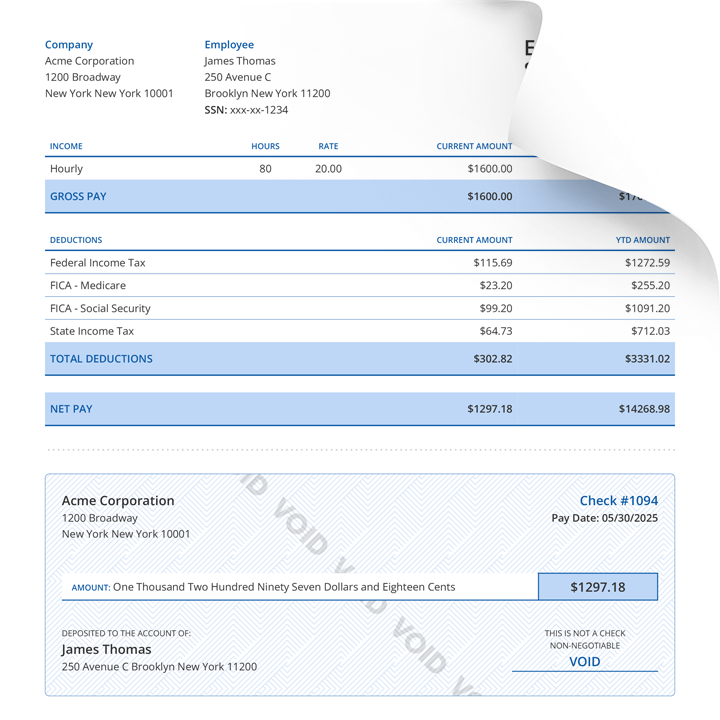Click the total deductions current amount $302.82
This screenshot has height=720, width=720.
click(493, 359)
